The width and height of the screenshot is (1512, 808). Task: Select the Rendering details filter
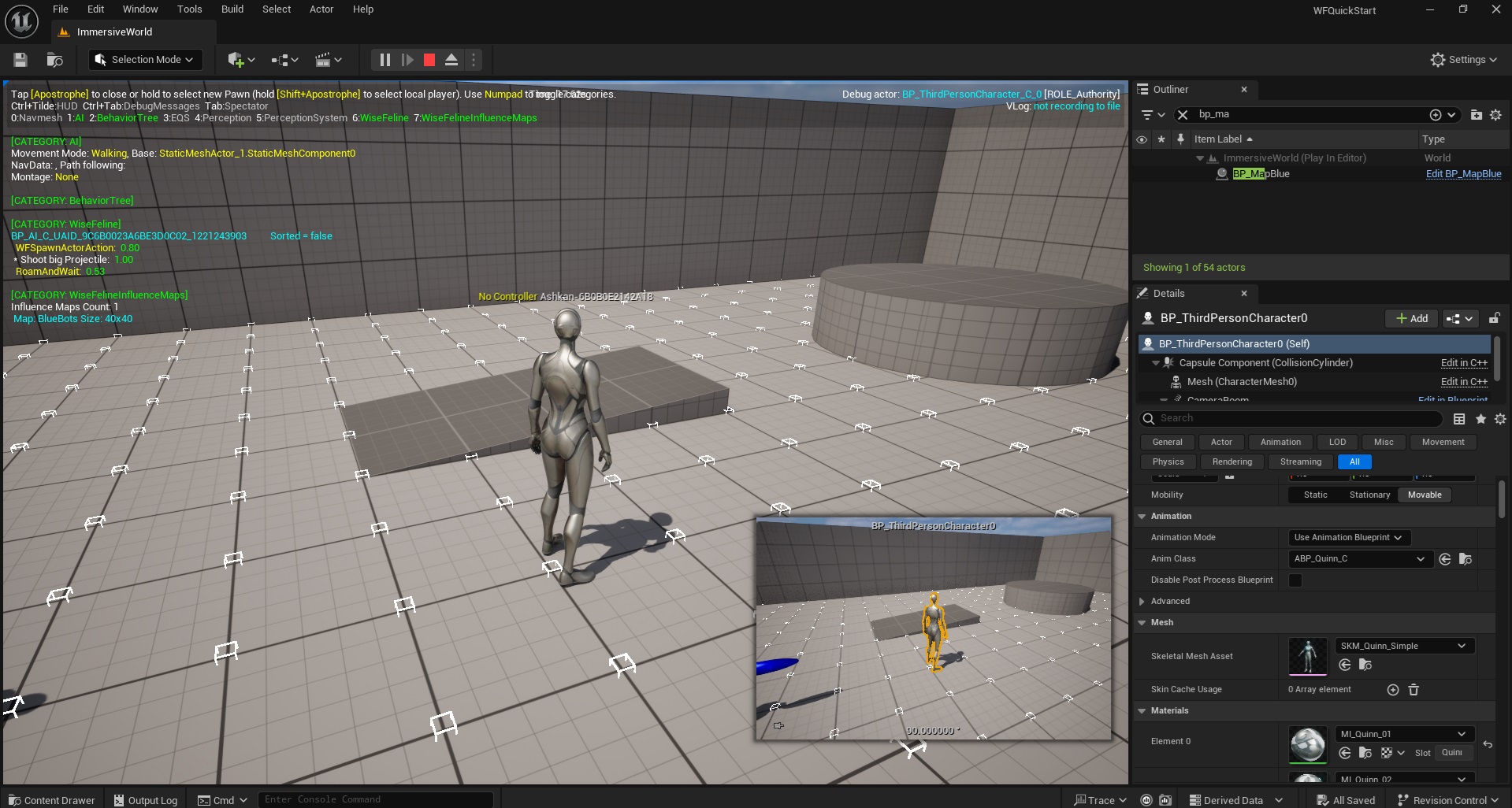(x=1232, y=462)
